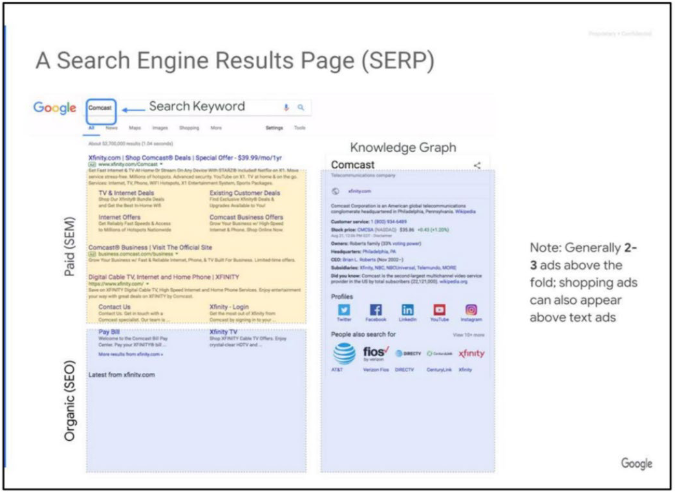Click the Comcast knowledge panel title
The image size is (676, 493).
(x=353, y=165)
